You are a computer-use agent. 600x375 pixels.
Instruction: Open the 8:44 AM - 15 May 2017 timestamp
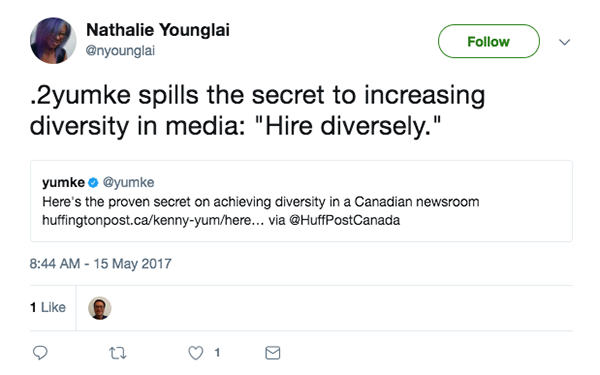coord(101,264)
